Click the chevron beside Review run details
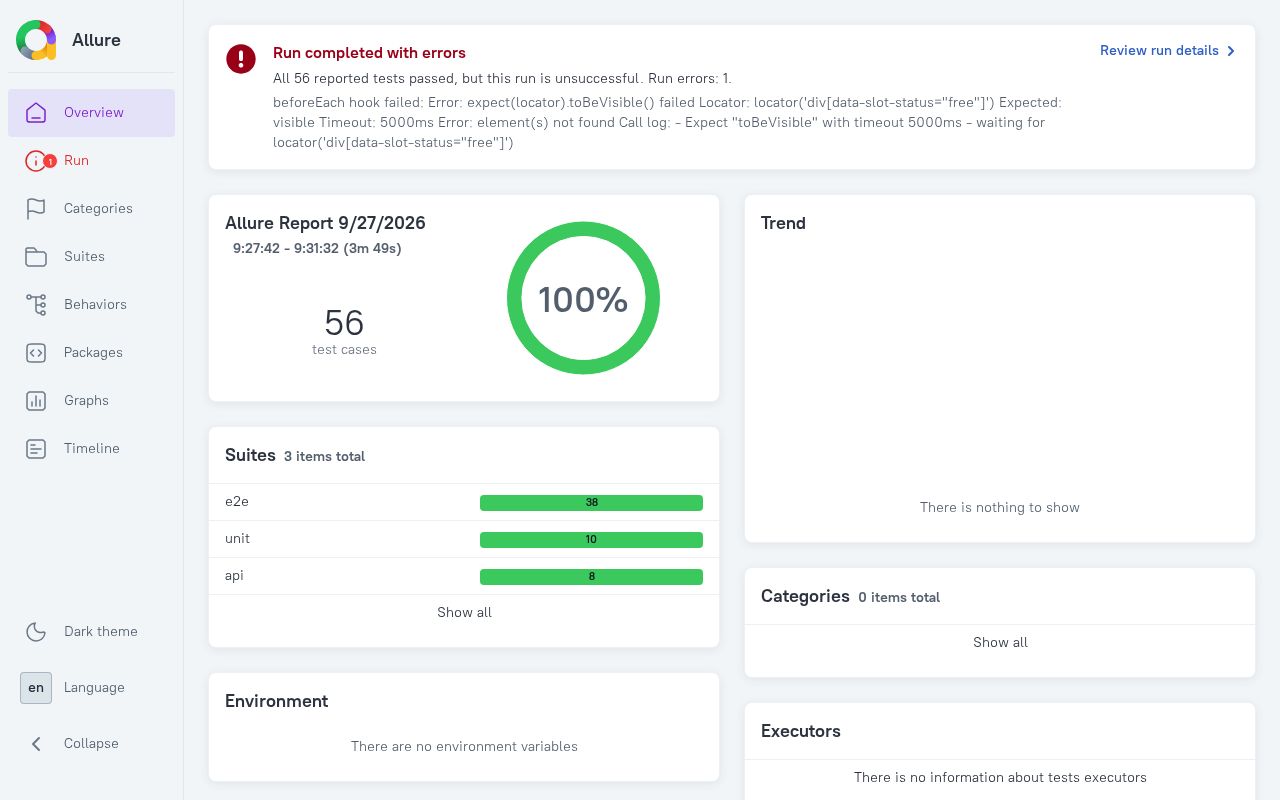This screenshot has width=1280, height=800. 1231,51
